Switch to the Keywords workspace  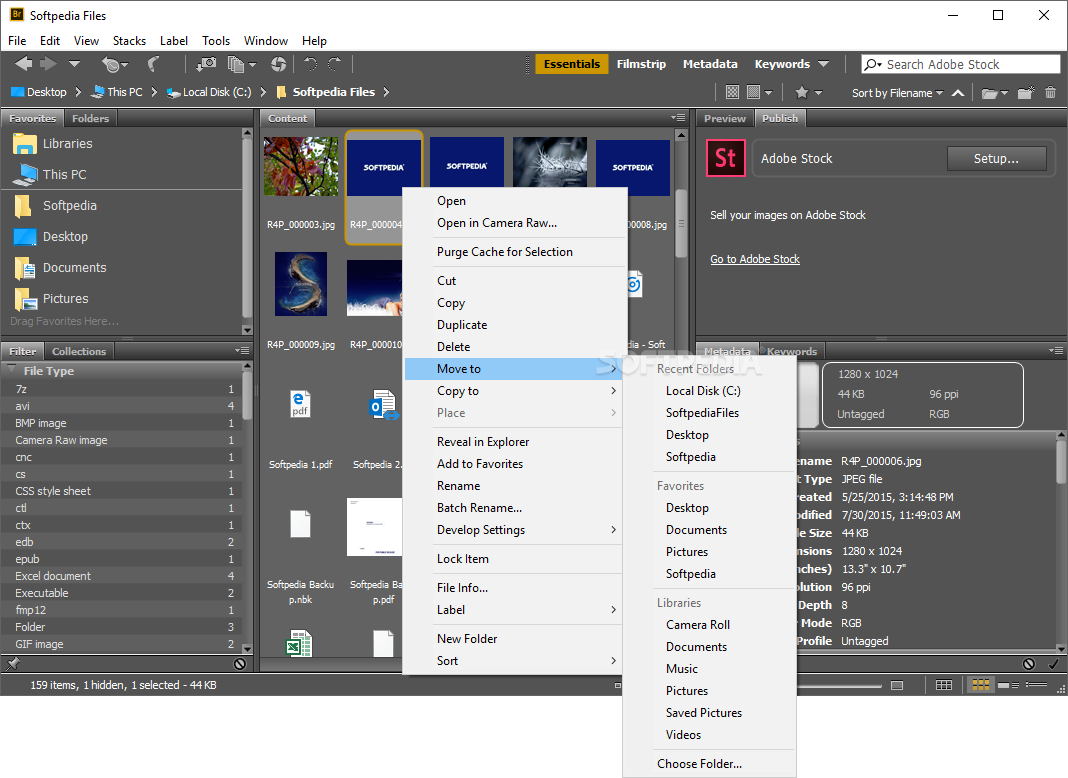[782, 64]
